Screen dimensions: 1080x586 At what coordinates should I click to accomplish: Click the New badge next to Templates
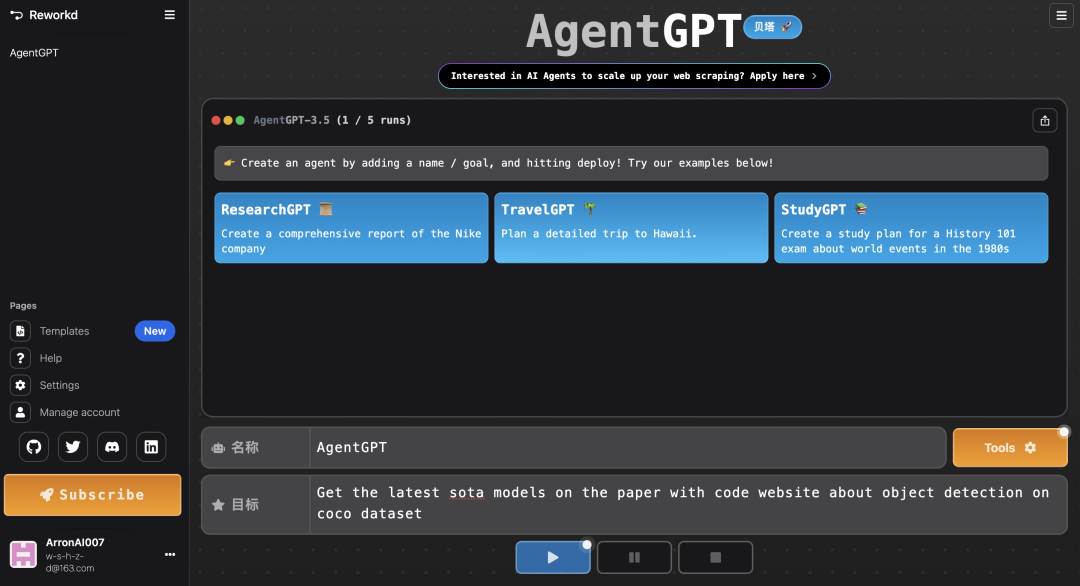click(155, 331)
